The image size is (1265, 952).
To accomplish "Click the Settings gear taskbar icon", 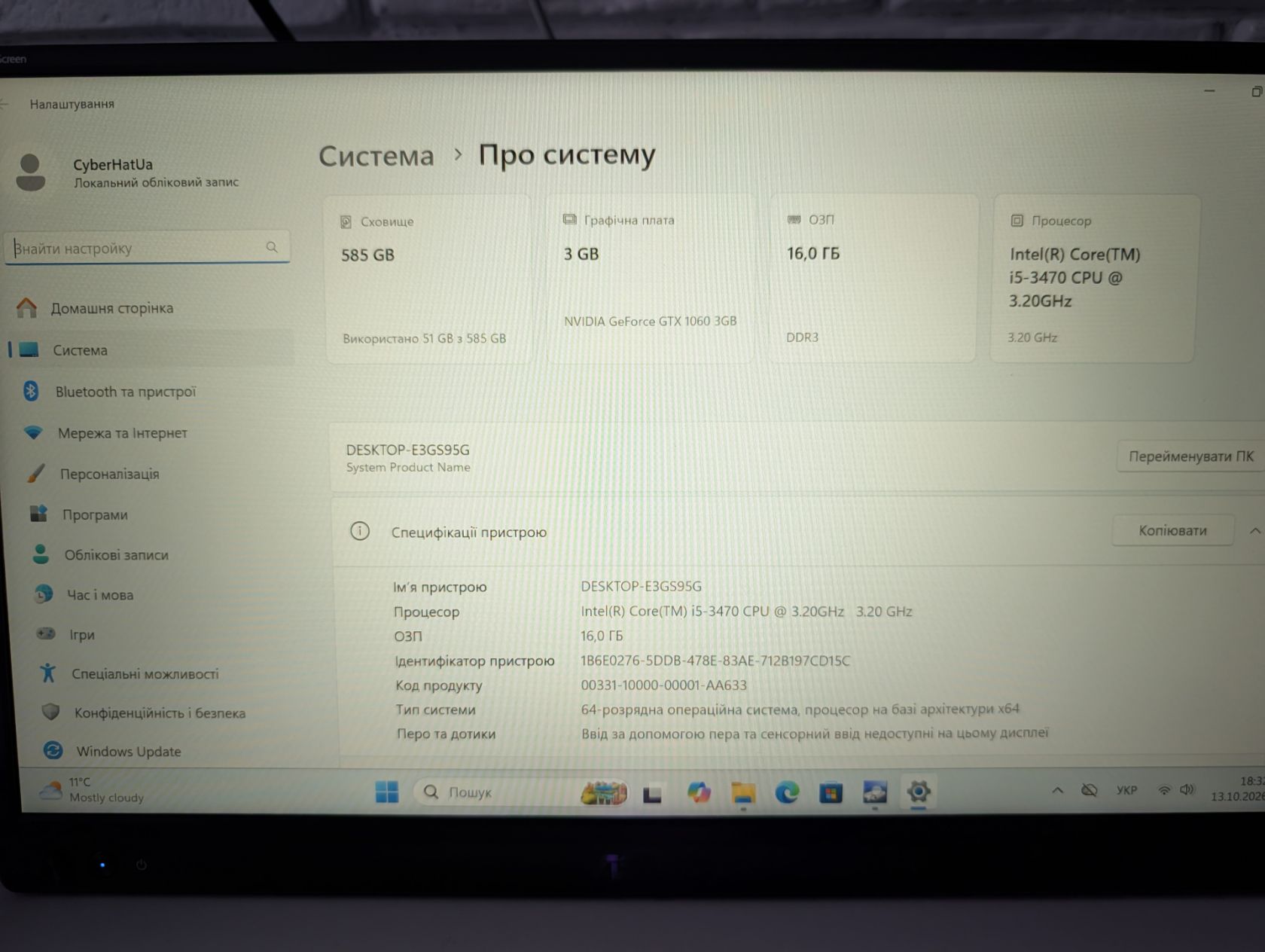I will (x=919, y=792).
